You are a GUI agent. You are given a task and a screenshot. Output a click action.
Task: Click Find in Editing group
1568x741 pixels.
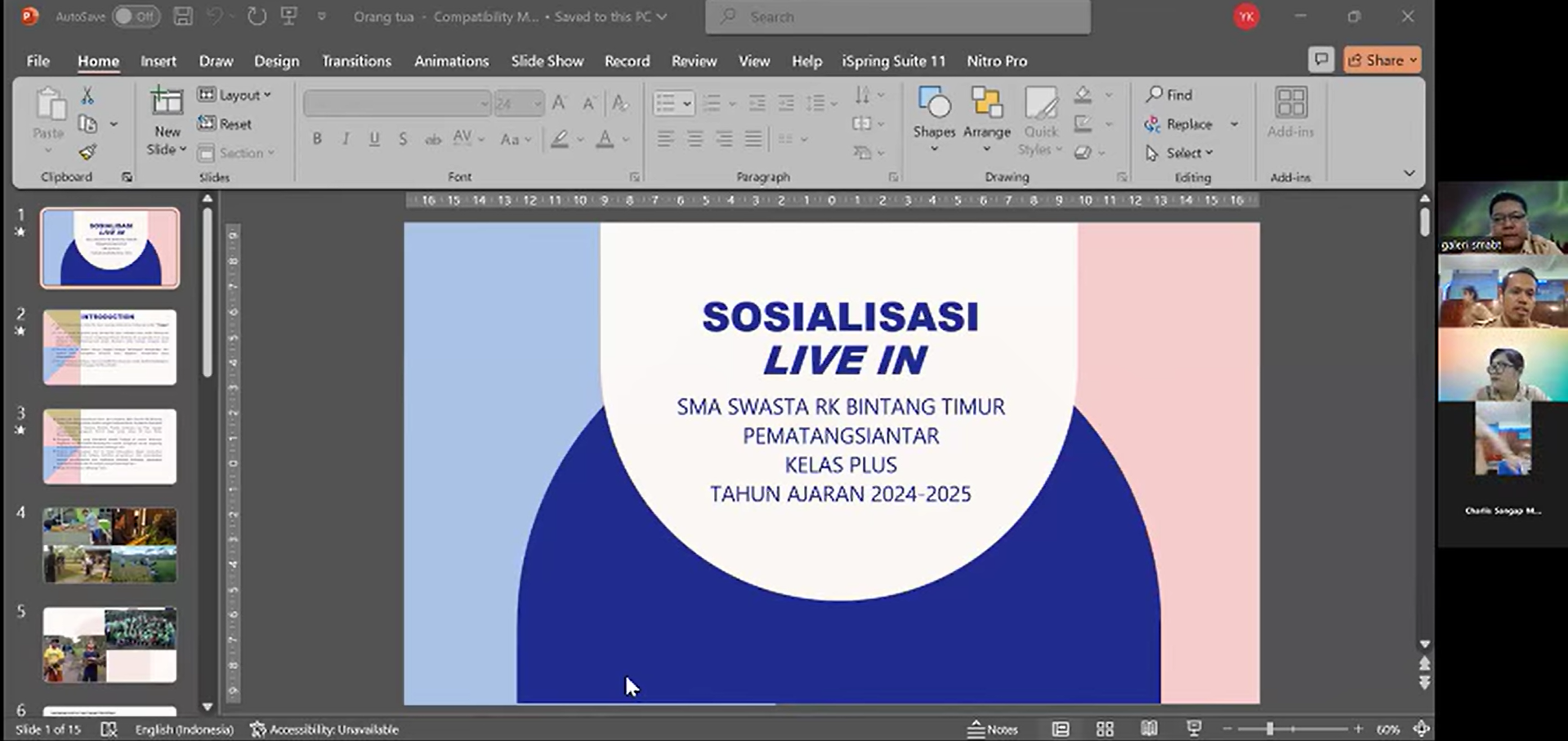coord(1169,95)
